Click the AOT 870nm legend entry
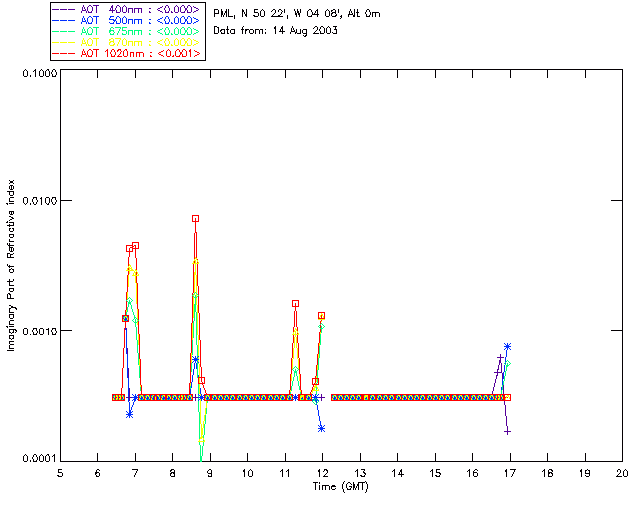640x512 pixels. tap(127, 42)
